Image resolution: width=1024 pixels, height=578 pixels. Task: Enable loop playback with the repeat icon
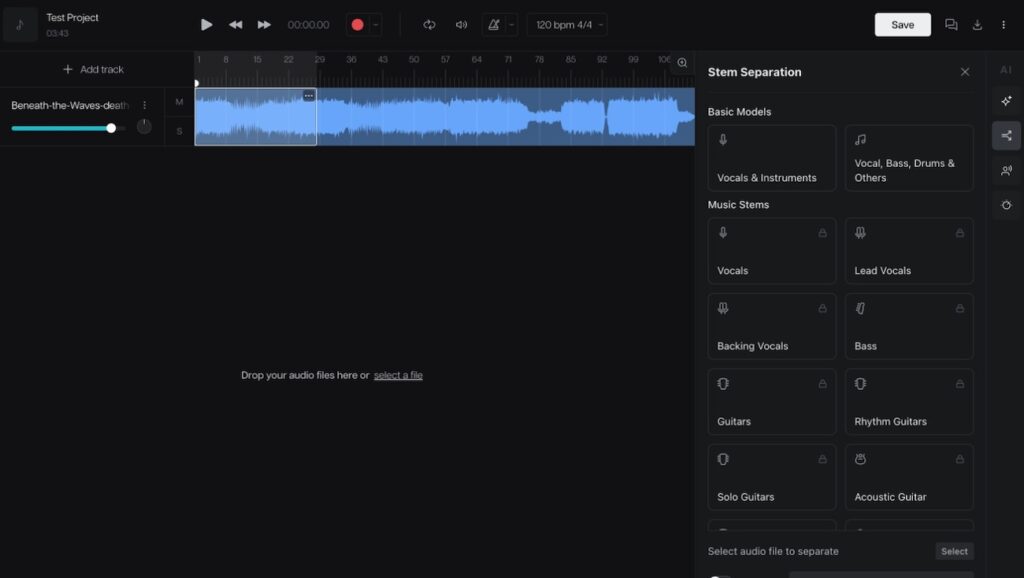pyautogui.click(x=429, y=24)
